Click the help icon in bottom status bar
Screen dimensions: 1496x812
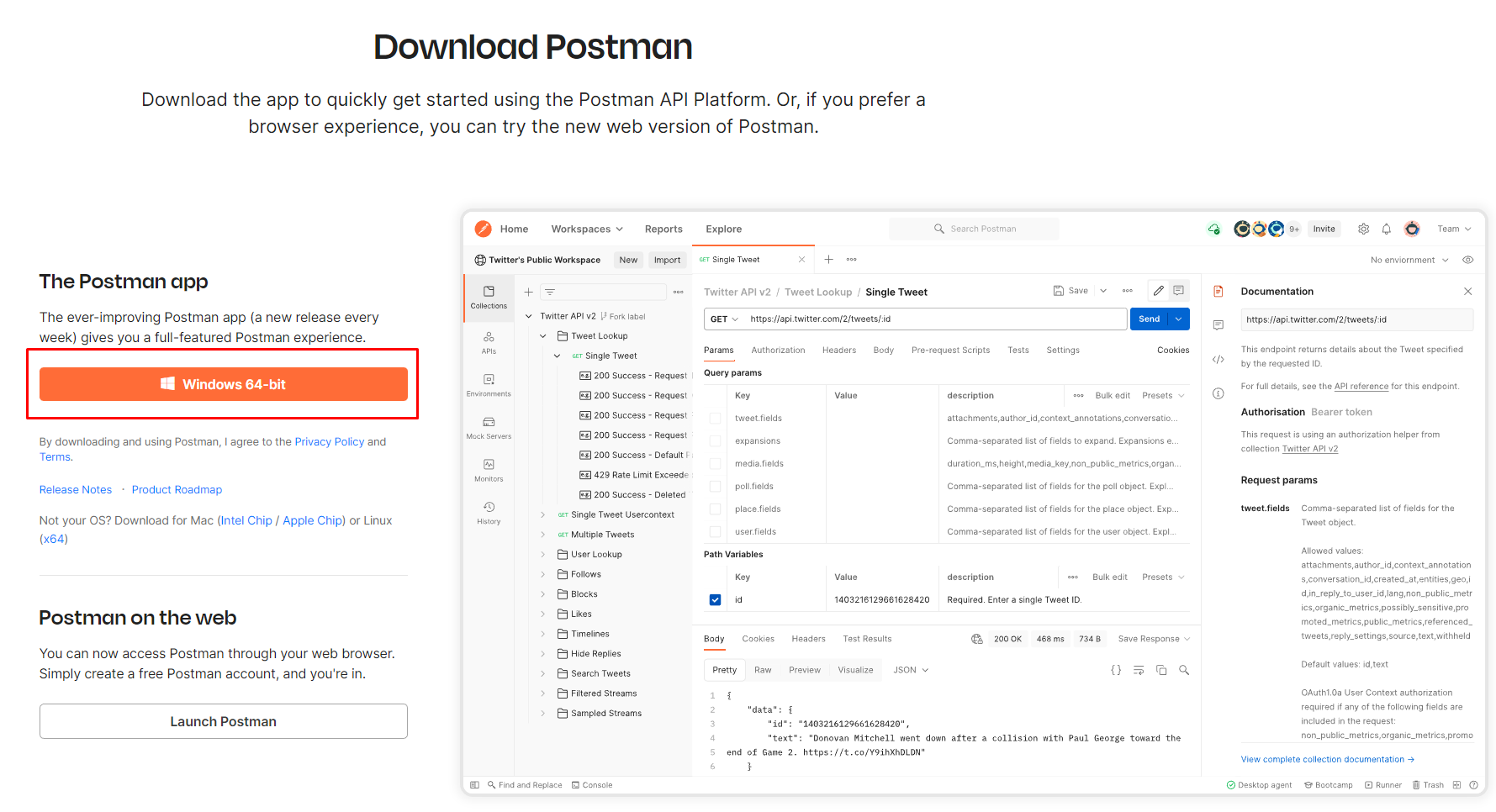click(1473, 785)
